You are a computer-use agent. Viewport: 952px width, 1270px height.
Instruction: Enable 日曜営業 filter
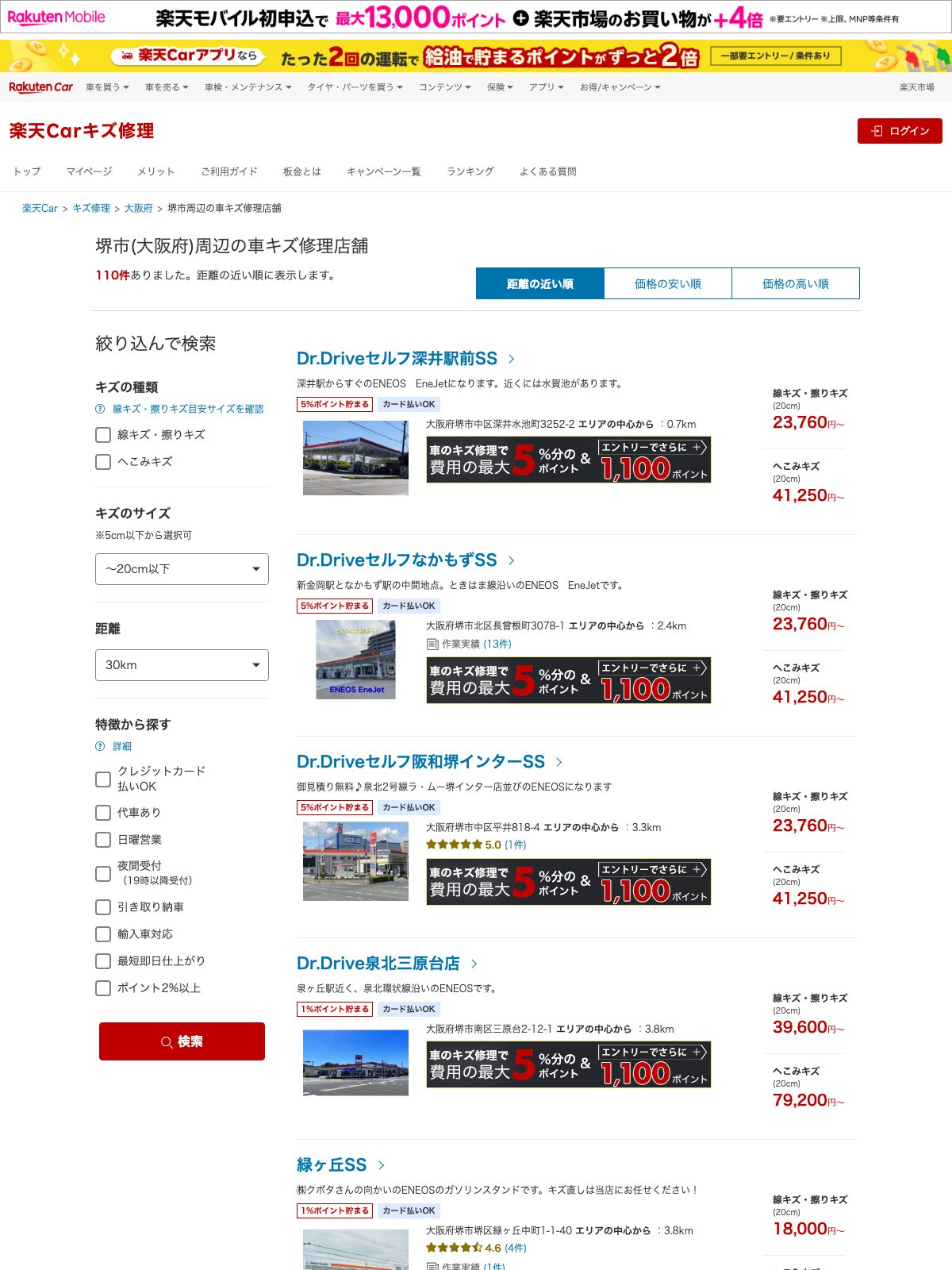point(103,840)
